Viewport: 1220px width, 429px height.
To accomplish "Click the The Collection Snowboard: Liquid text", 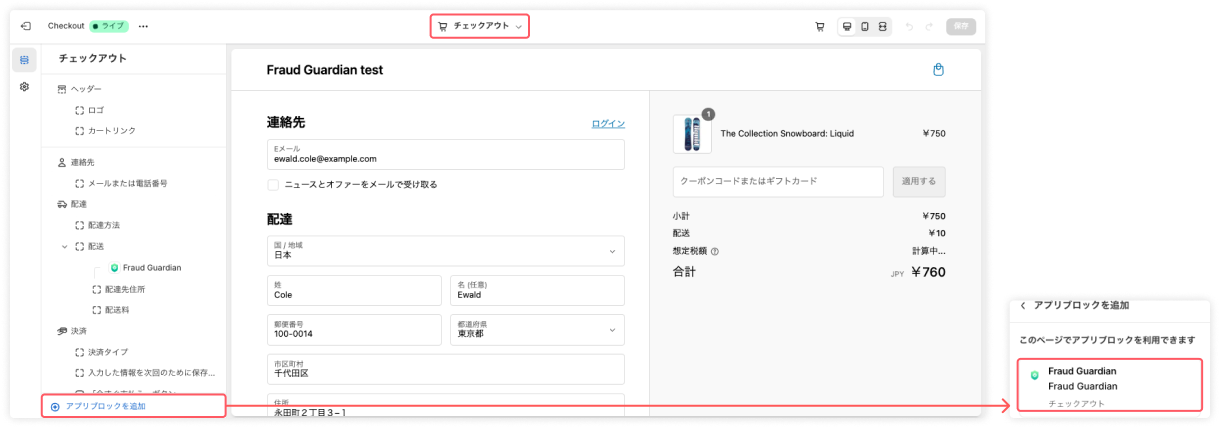I will [787, 133].
